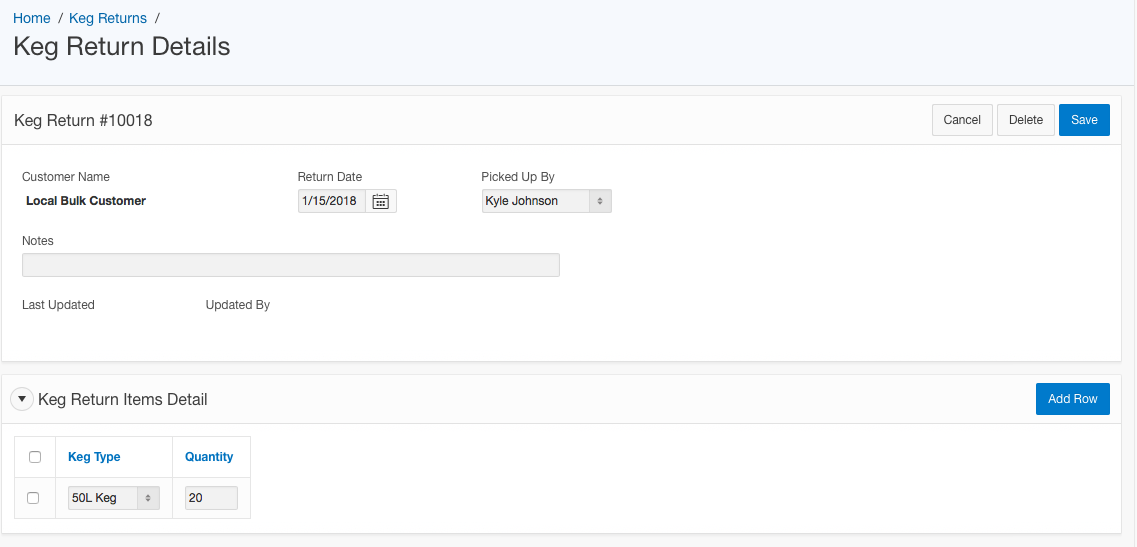Toggle the select-all rows checkbox in header

pyautogui.click(x=35, y=457)
